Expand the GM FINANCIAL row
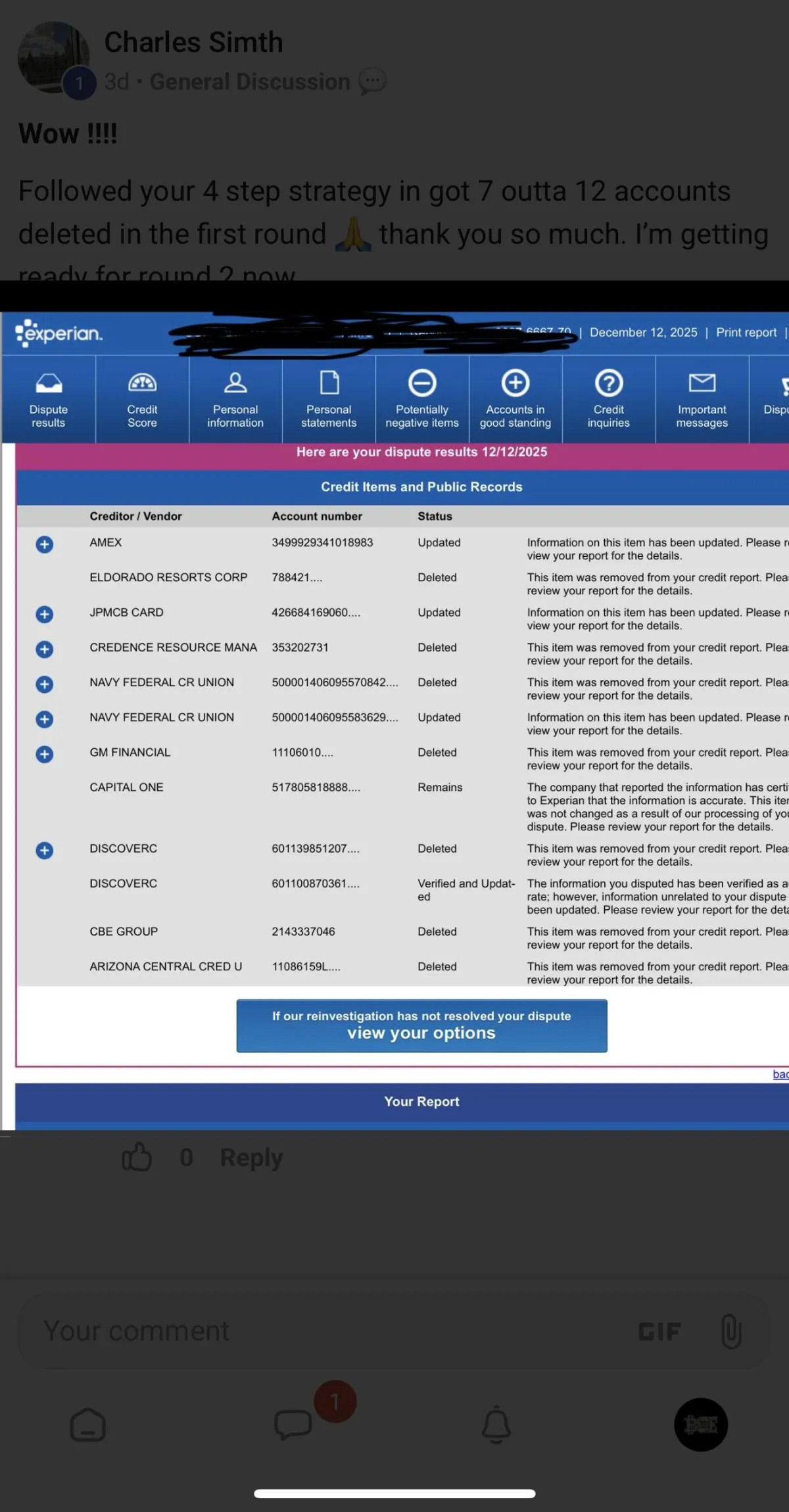 point(44,754)
